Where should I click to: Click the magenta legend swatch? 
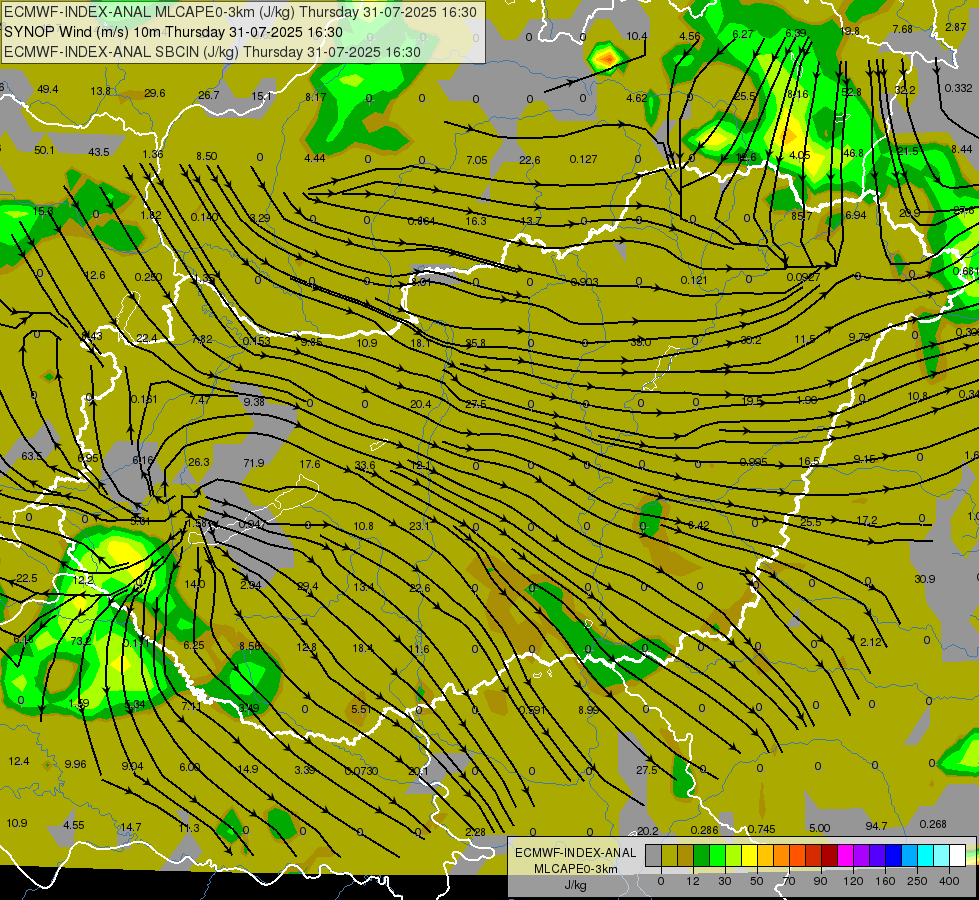point(845,855)
